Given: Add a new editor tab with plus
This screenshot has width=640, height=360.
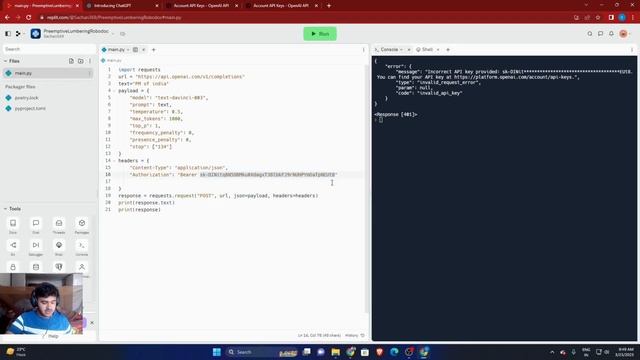Looking at the screenshot, I should 154,49.
